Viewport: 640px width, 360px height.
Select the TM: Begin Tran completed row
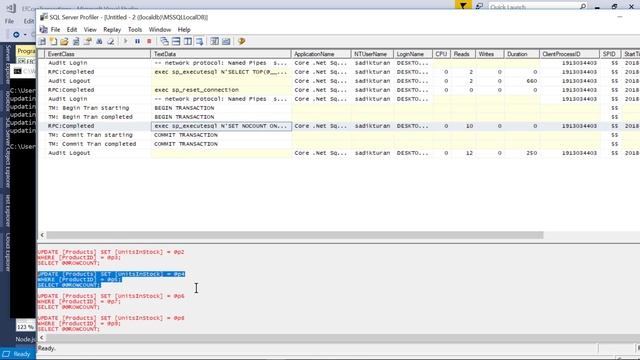click(339, 117)
